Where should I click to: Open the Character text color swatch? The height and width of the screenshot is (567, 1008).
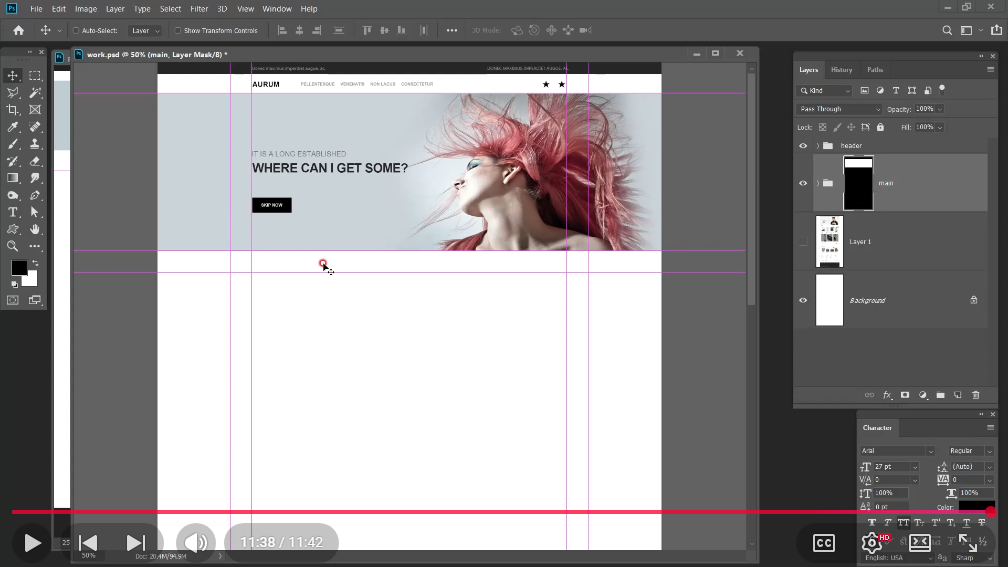976,507
